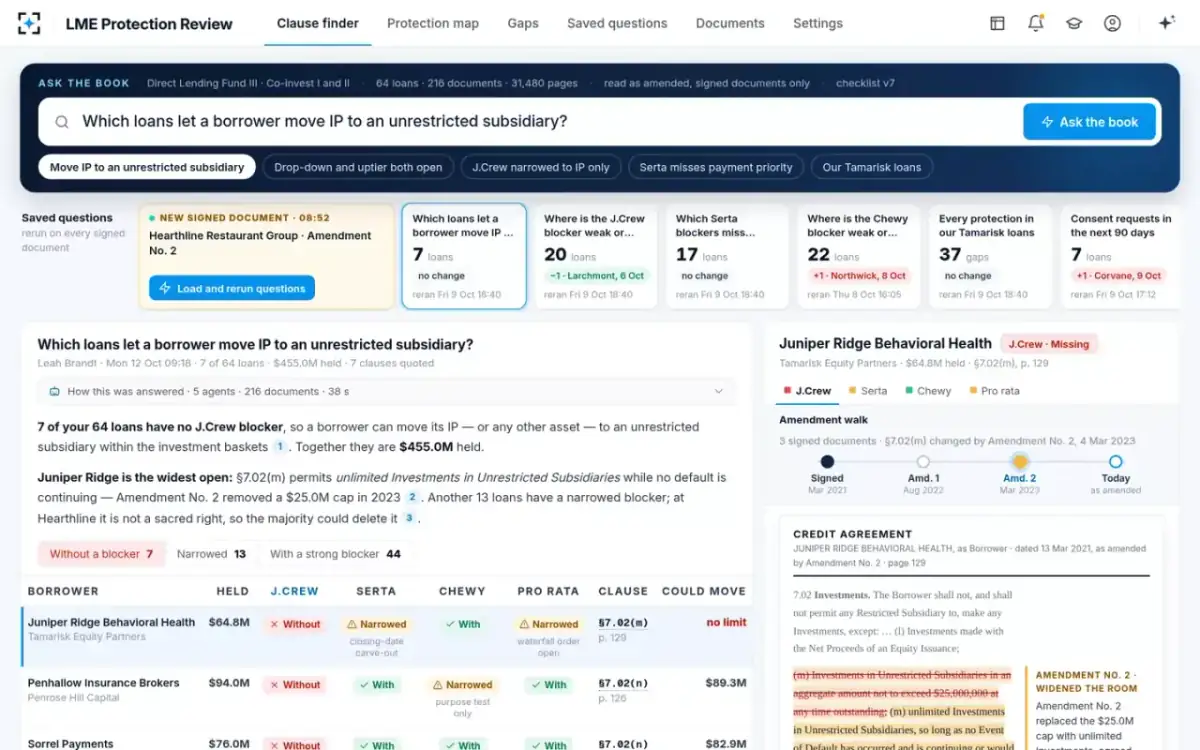Select the Our Tamarisk loans chip
Image resolution: width=1200 pixels, height=750 pixels.
872,167
